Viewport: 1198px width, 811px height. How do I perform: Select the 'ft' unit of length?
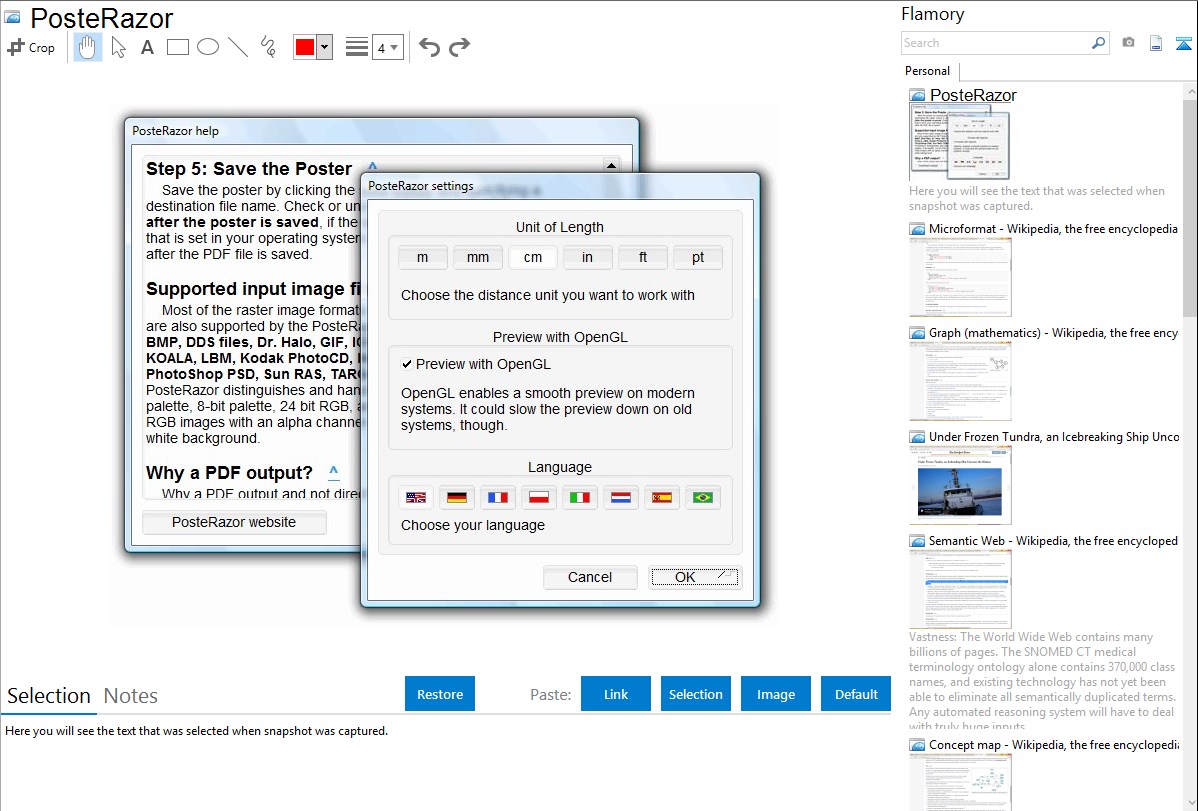click(x=643, y=258)
